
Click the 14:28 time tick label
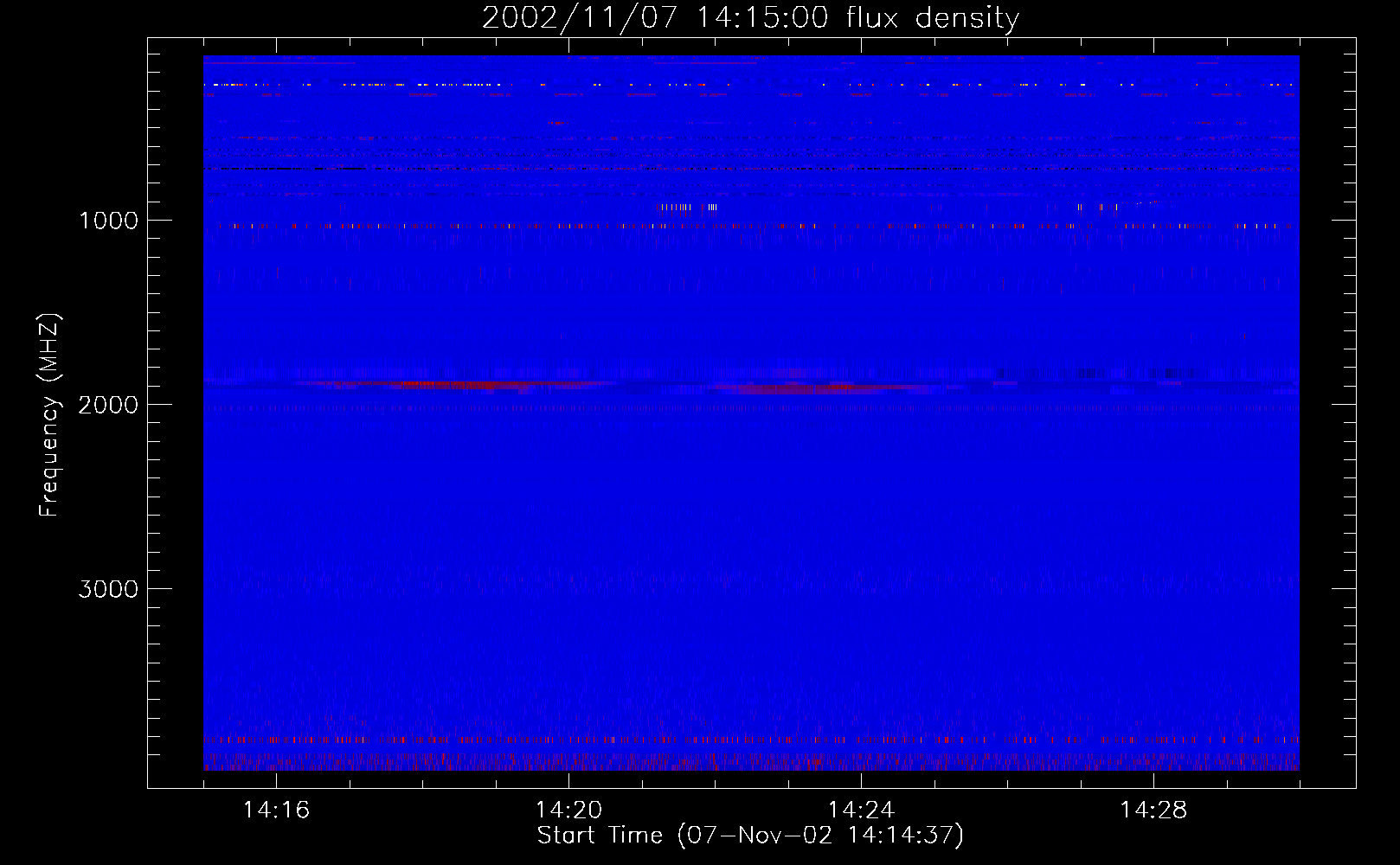tap(1153, 810)
